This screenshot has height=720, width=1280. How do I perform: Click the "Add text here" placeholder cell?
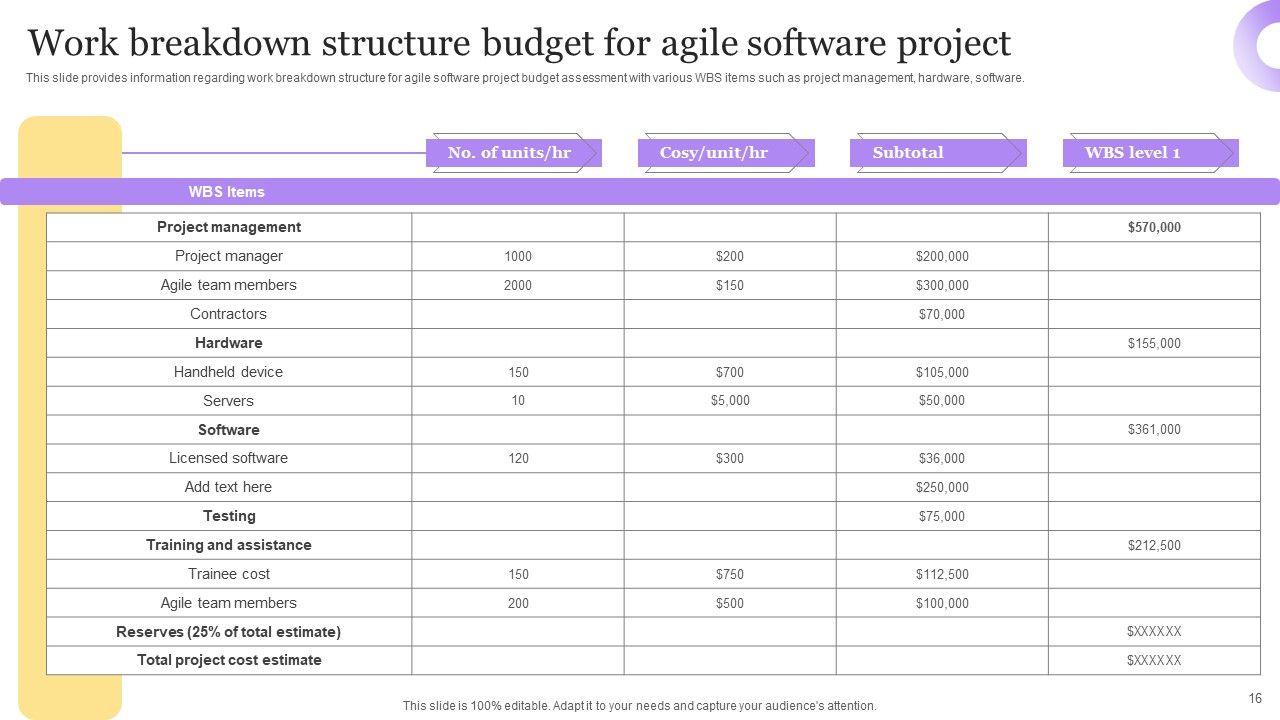click(x=229, y=487)
